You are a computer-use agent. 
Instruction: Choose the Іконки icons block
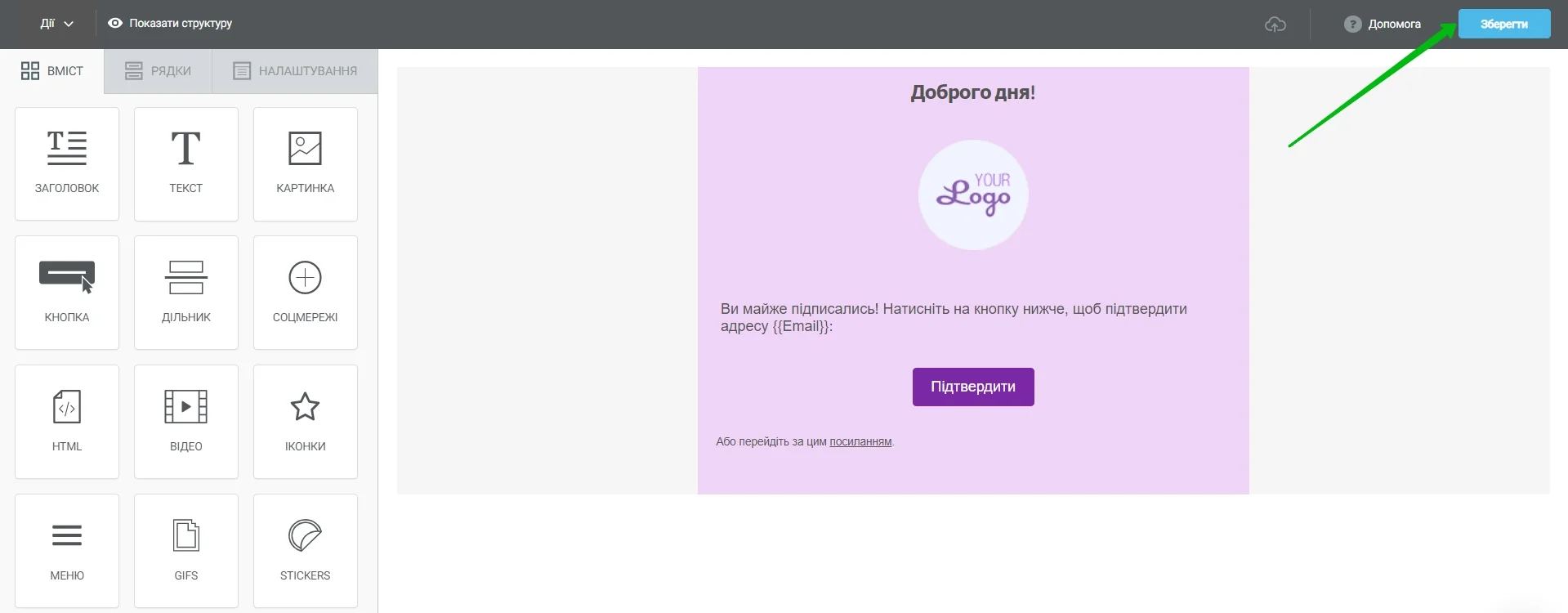306,422
